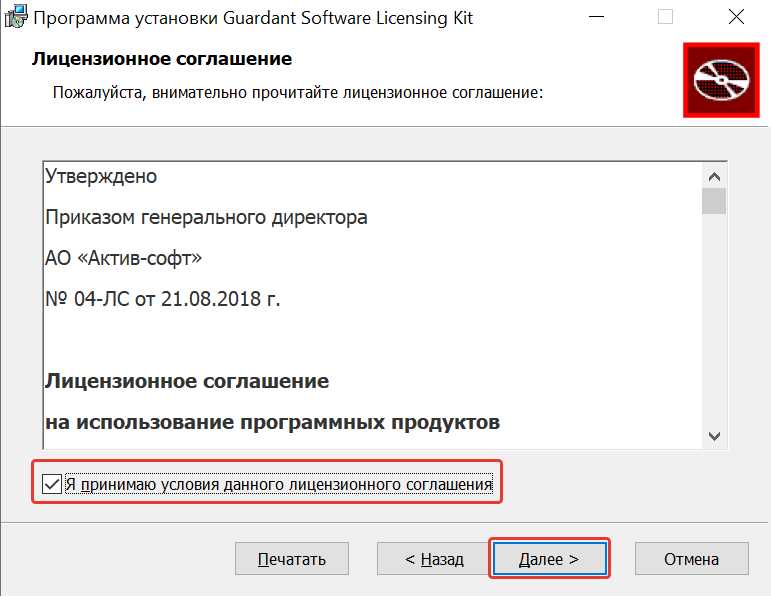Click the 'АО «Актив-софт»' line in license
771x597 pixels.
tap(124, 258)
